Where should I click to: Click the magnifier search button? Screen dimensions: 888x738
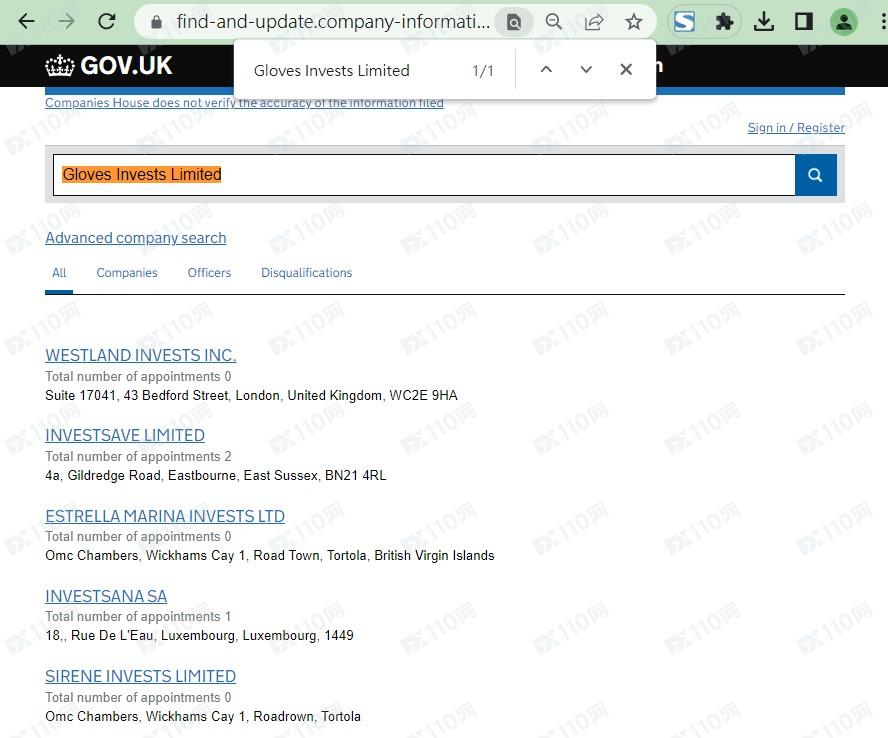[x=815, y=175]
